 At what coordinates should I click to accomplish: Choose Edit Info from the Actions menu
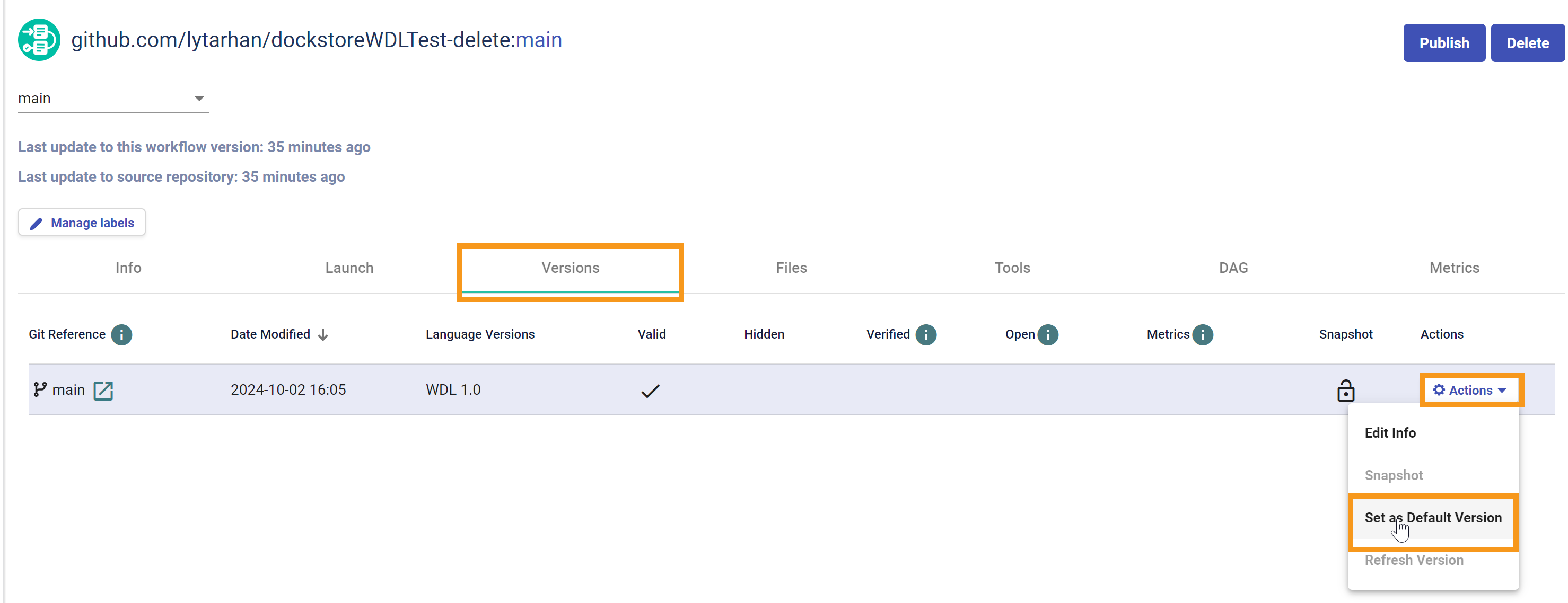(1390, 432)
